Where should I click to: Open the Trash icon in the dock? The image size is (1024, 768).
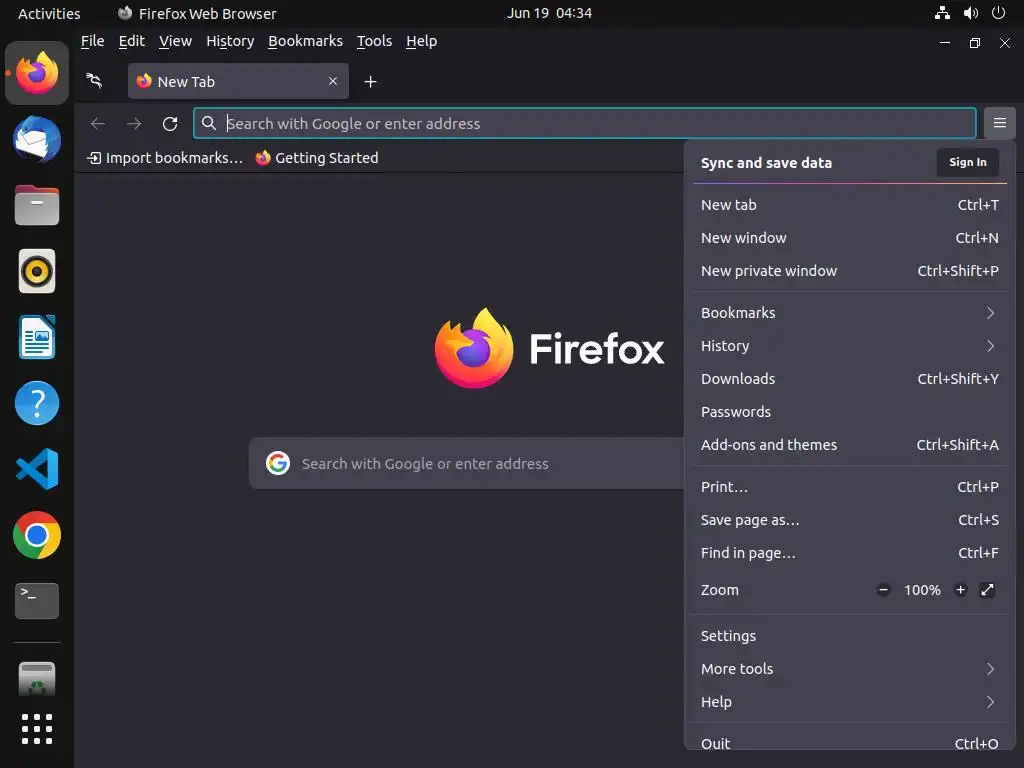coord(37,679)
